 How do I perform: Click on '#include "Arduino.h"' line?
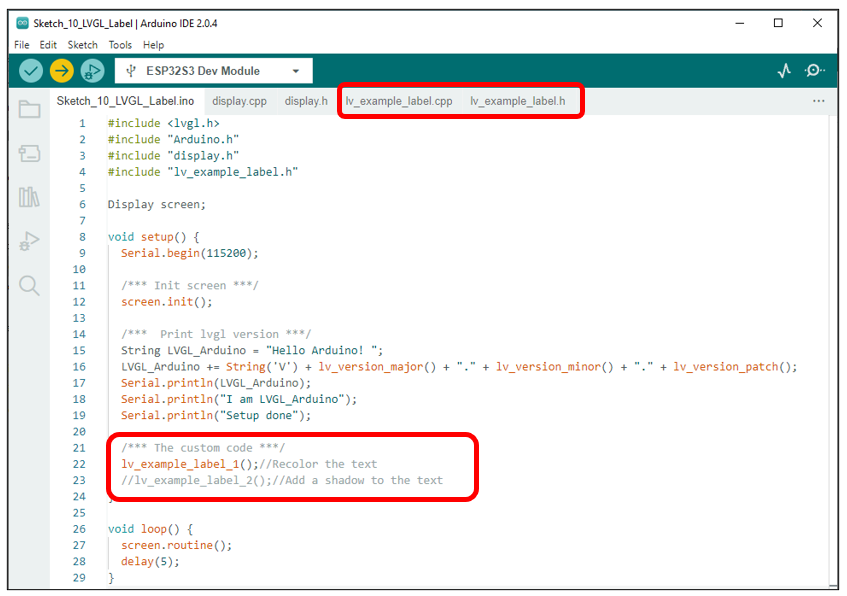coord(173,139)
